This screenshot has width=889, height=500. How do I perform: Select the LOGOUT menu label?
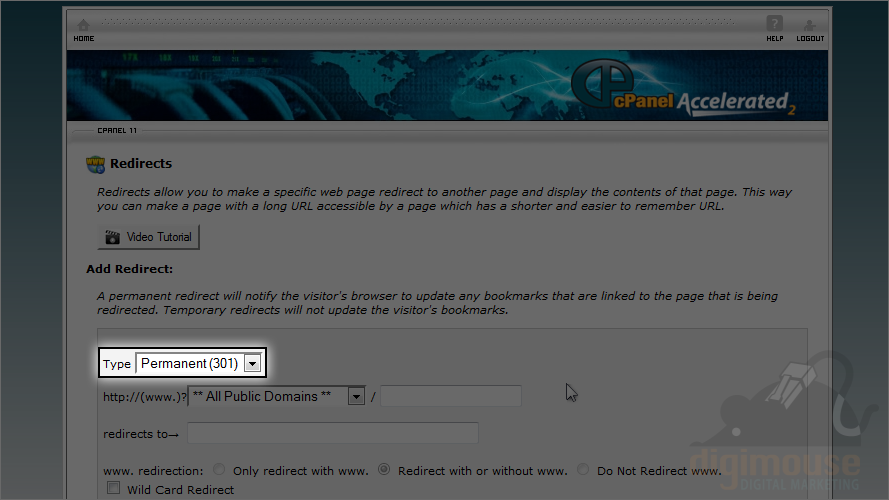[x=810, y=39]
